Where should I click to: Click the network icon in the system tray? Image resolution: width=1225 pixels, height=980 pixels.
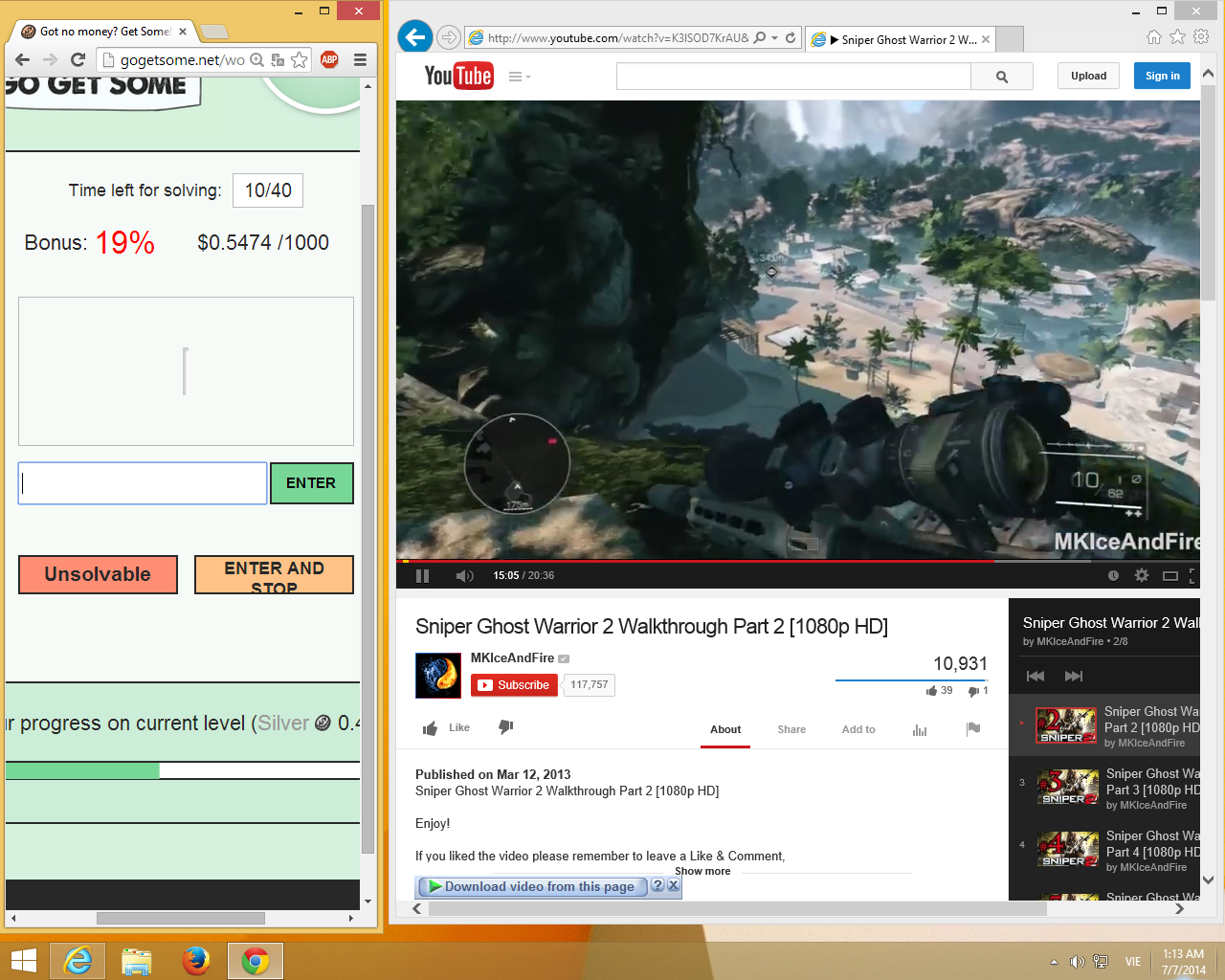coord(1101,962)
